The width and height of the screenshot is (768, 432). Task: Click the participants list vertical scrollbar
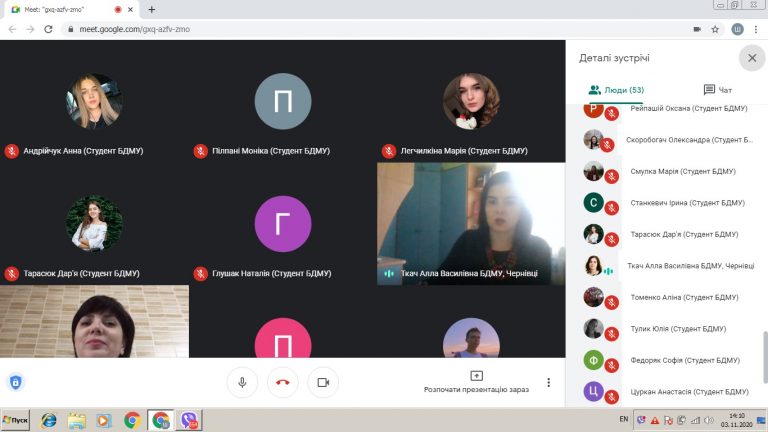765,357
